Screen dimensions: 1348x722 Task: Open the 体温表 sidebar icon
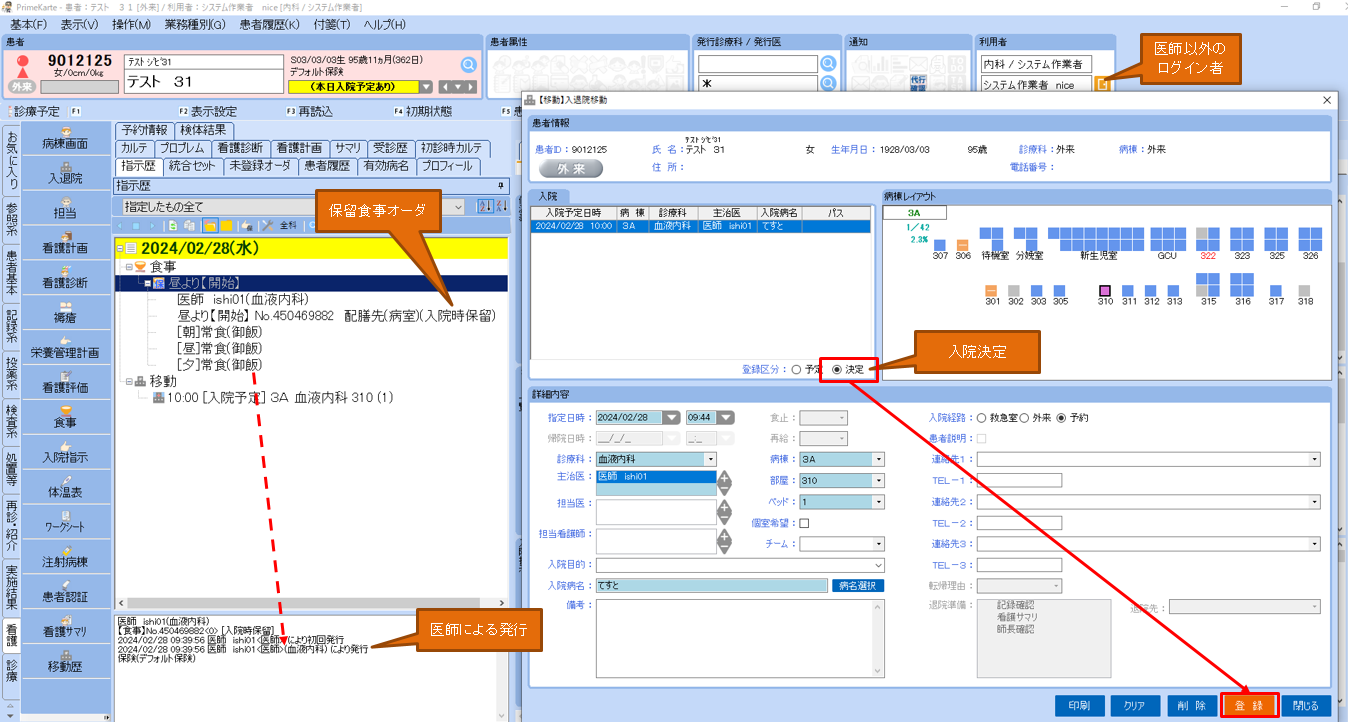click(x=65, y=487)
